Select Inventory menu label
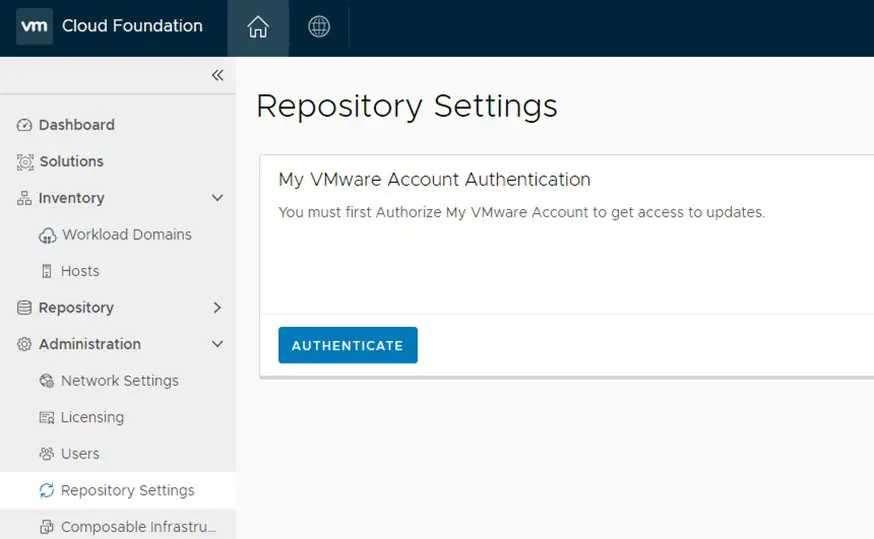 [71, 198]
